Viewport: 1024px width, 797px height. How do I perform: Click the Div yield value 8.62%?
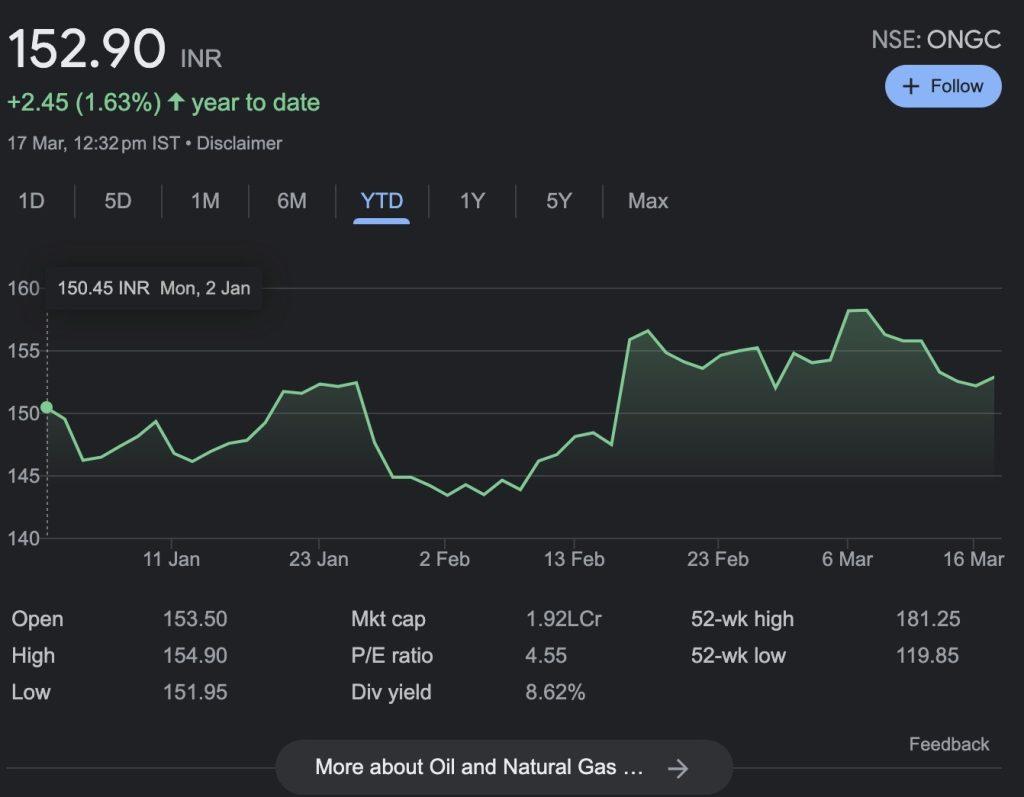pyautogui.click(x=555, y=692)
